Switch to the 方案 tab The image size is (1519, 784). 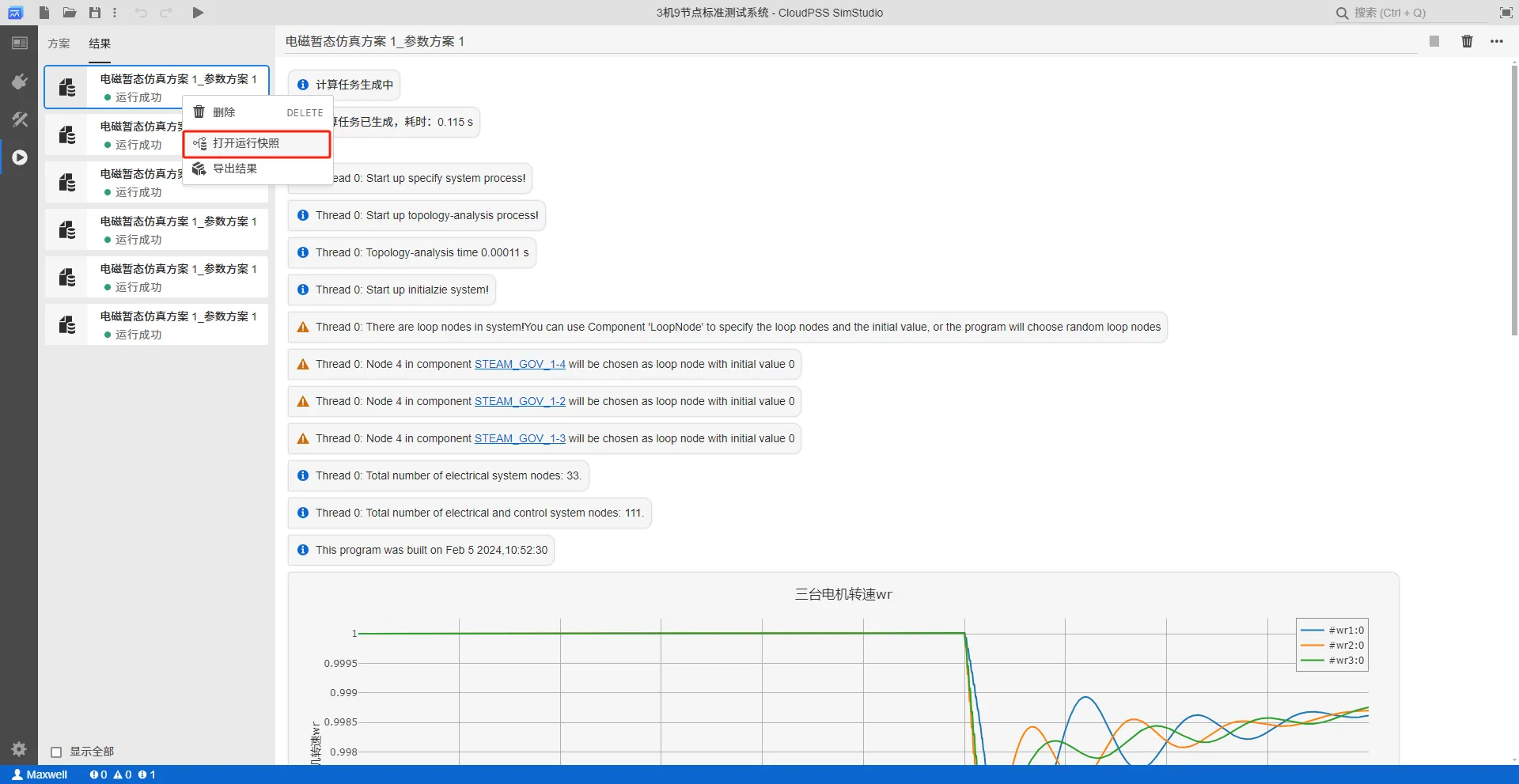(59, 44)
